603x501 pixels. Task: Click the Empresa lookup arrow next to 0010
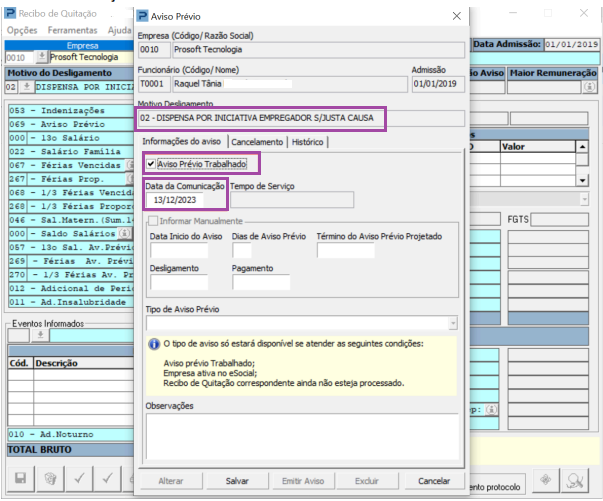pos(41,57)
